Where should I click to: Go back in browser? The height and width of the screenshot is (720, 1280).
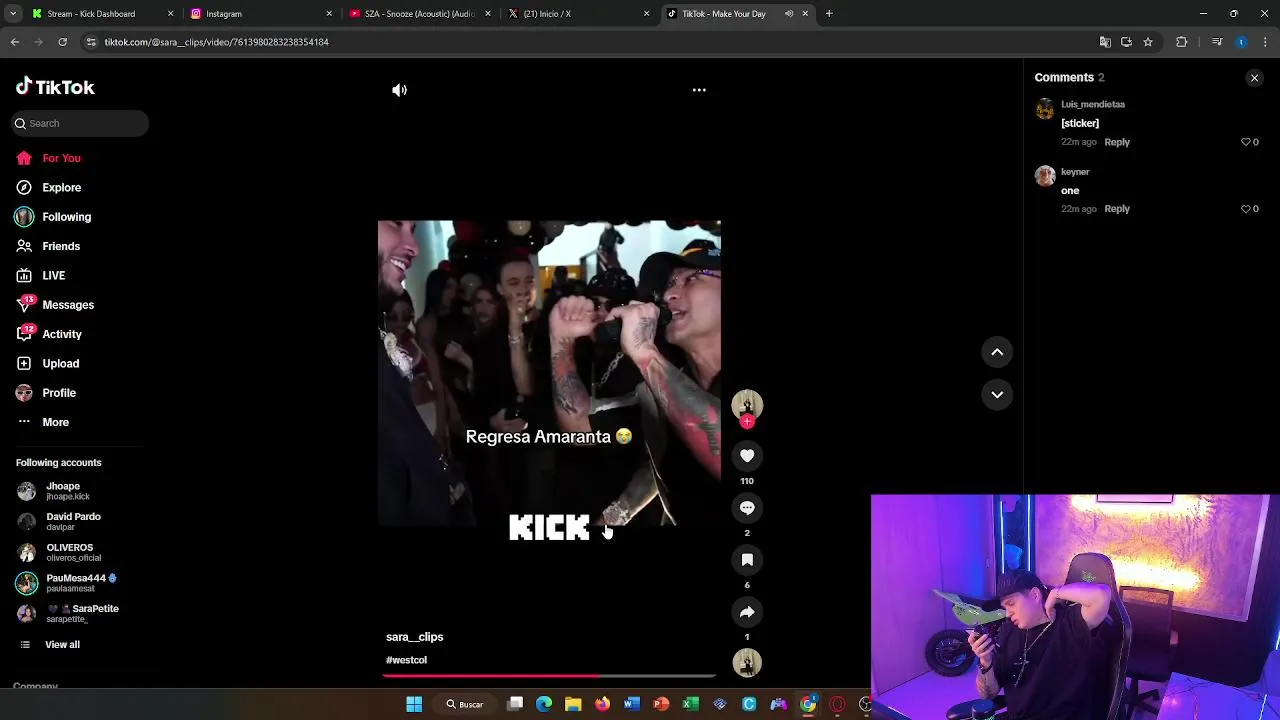tap(15, 42)
